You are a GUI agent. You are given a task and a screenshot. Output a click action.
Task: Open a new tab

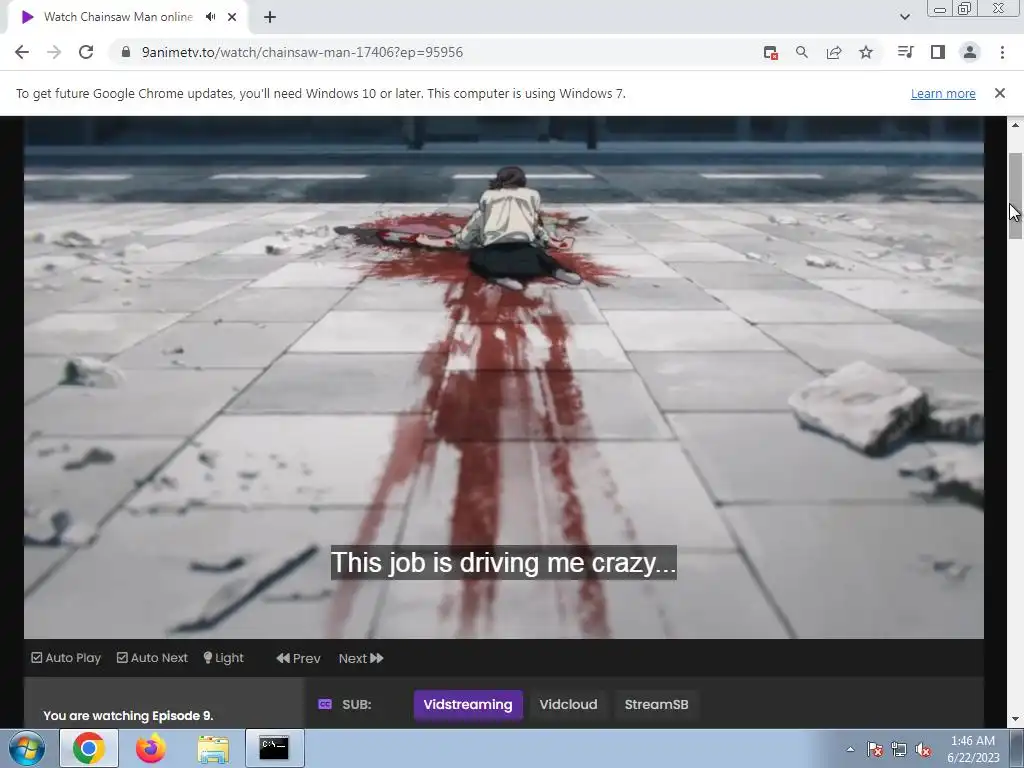pyautogui.click(x=270, y=17)
